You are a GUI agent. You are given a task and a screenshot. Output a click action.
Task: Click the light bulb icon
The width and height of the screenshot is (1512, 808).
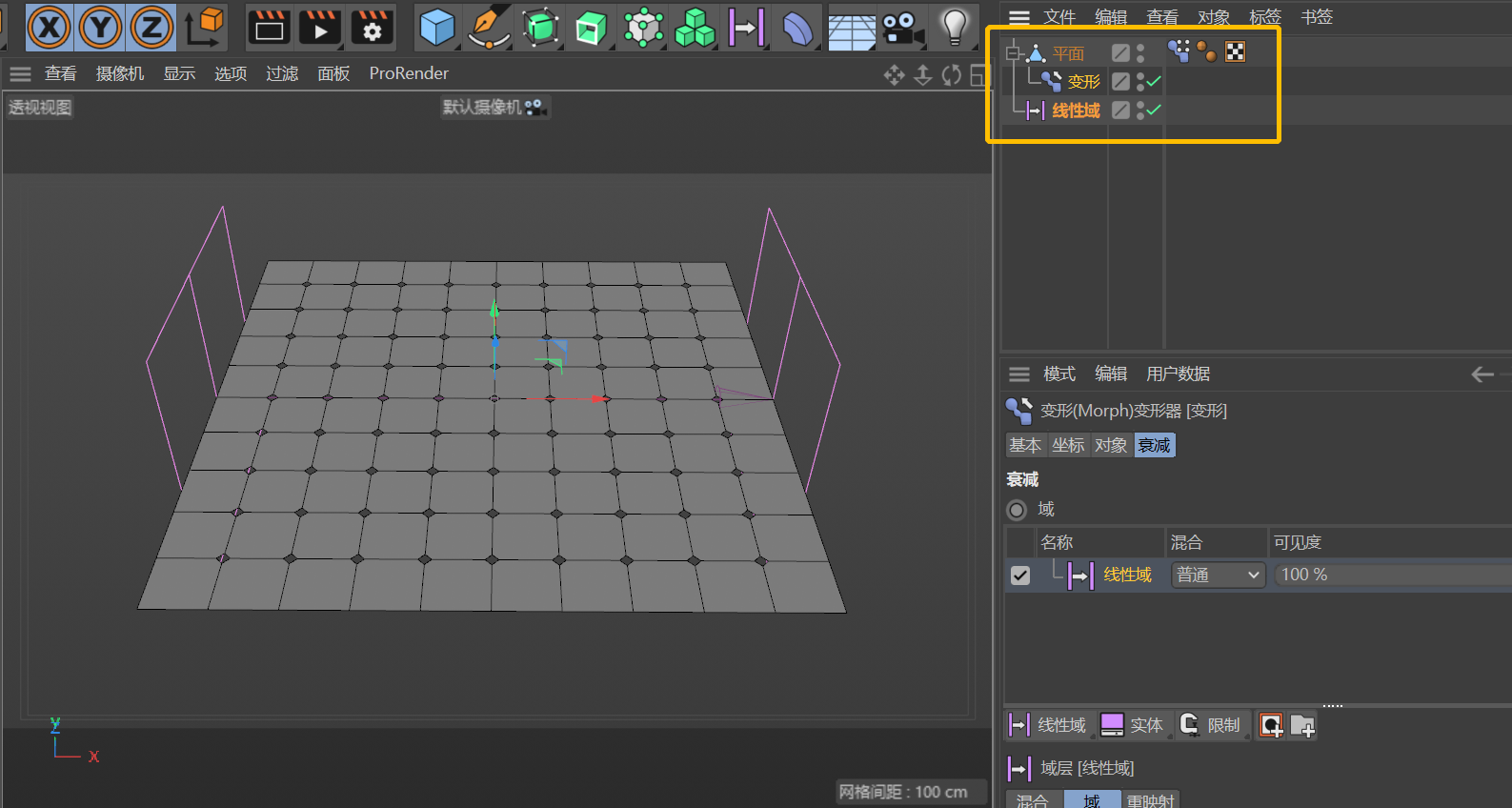[955, 28]
